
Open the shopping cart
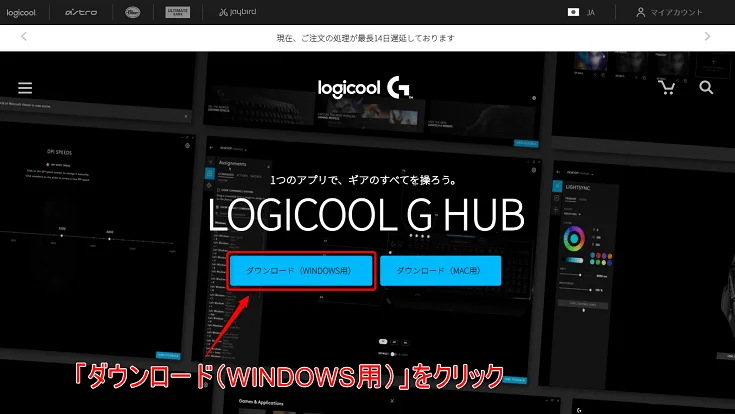click(x=666, y=87)
